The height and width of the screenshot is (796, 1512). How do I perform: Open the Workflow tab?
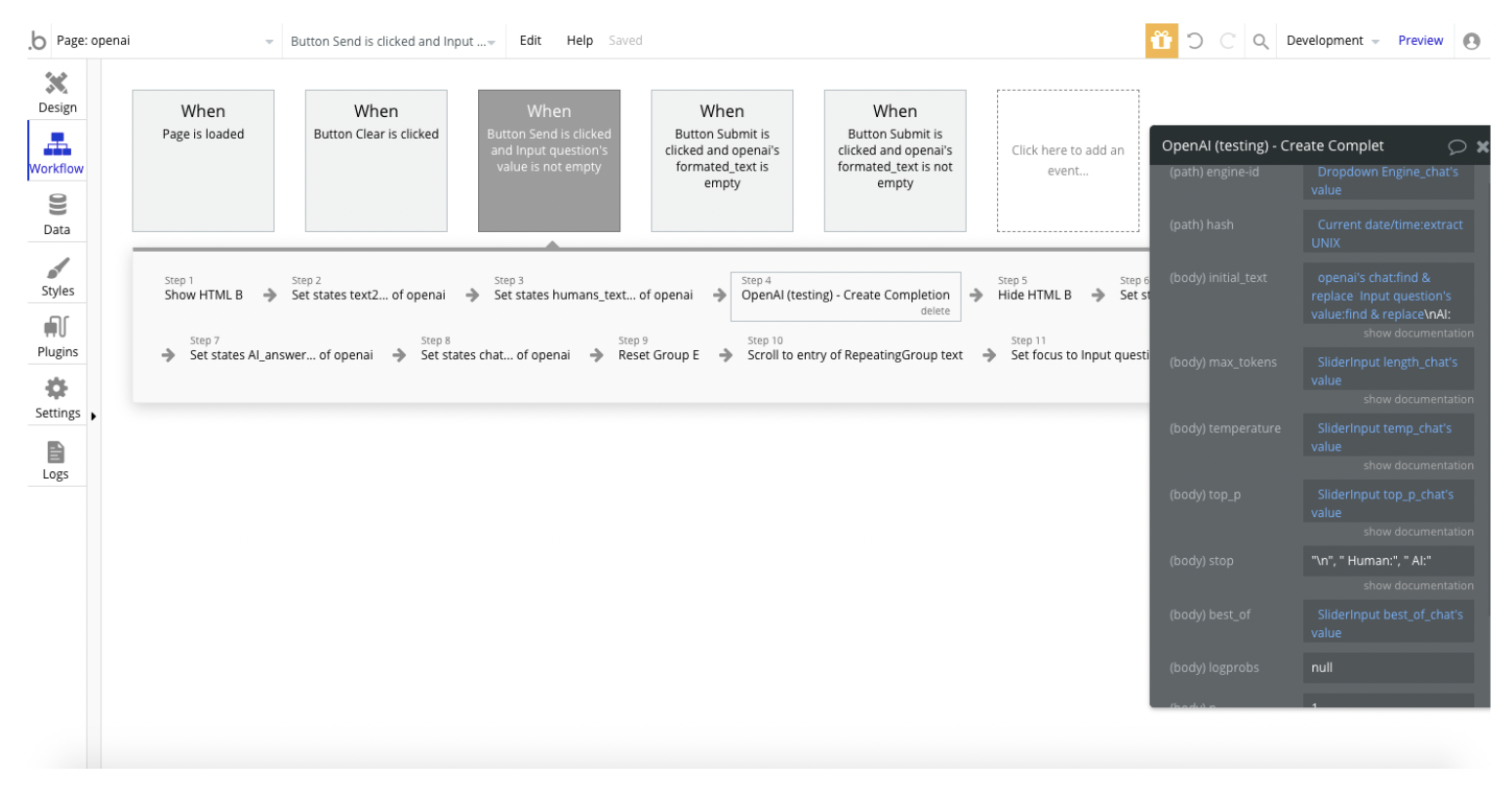click(57, 153)
